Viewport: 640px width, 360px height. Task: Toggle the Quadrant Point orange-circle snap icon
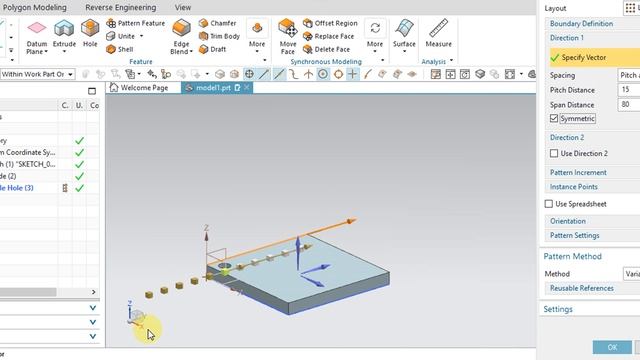pyautogui.click(x=338, y=74)
